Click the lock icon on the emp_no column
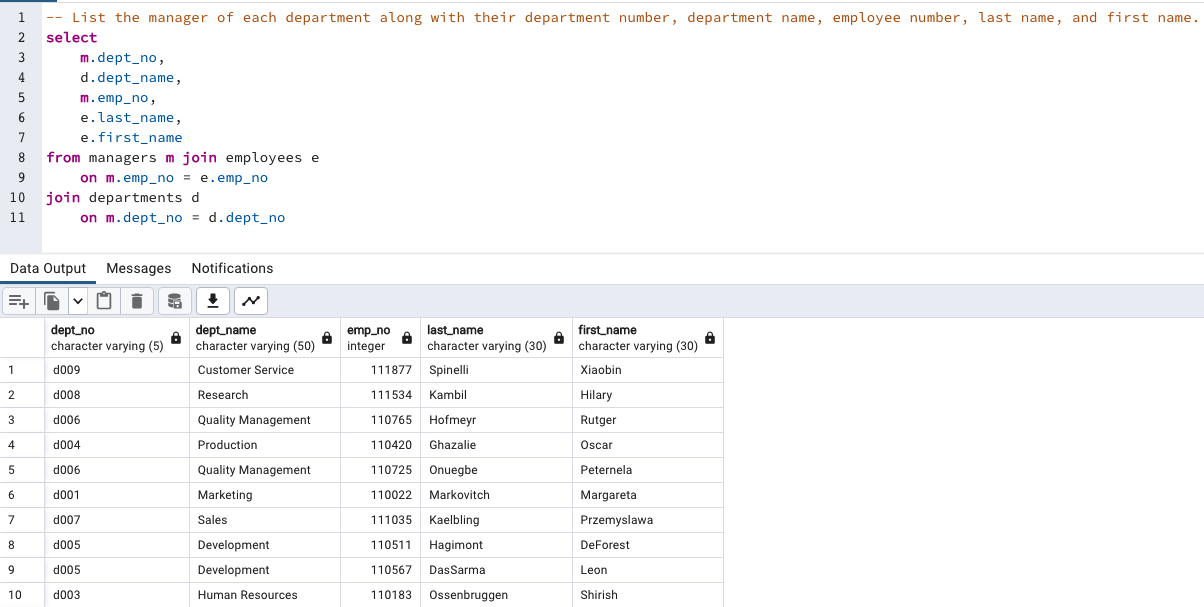1204x607 pixels. [x=405, y=337]
